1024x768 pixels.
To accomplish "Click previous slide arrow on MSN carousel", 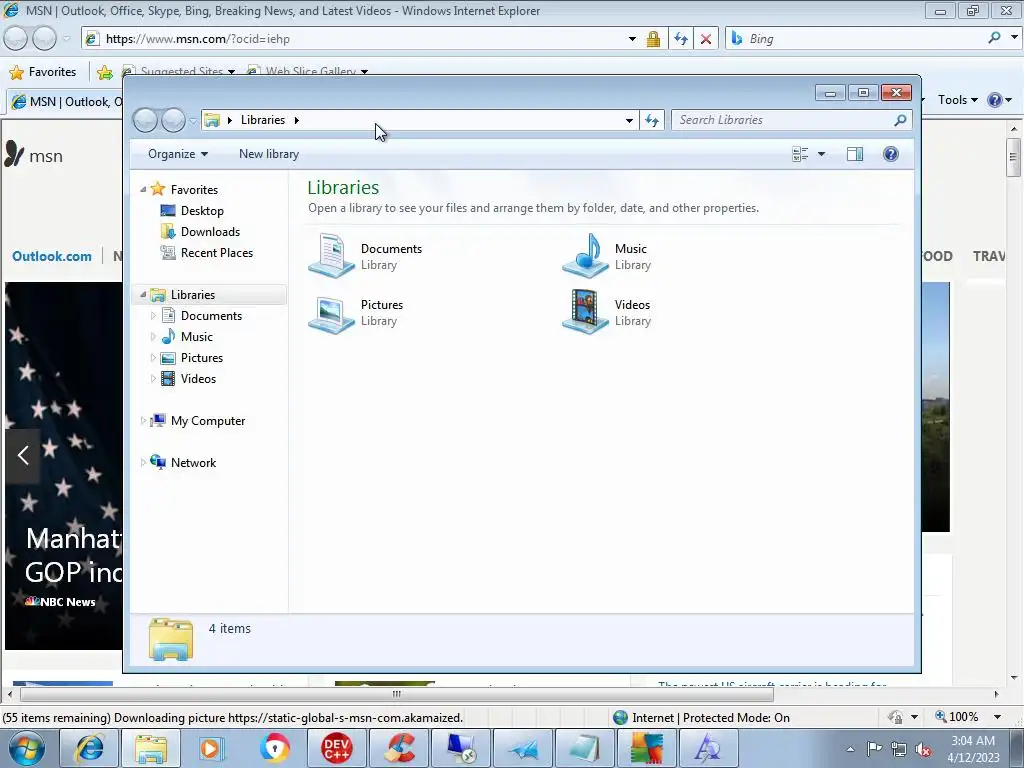I will 23,455.
